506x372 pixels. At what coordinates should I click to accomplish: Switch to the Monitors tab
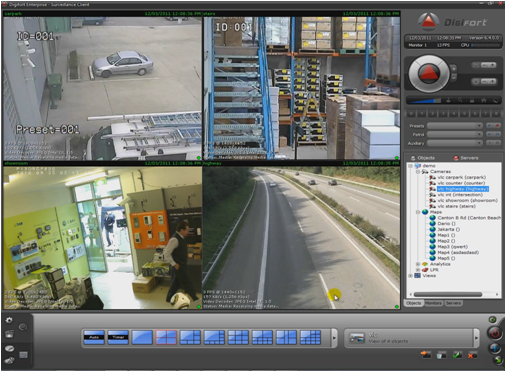(x=433, y=303)
